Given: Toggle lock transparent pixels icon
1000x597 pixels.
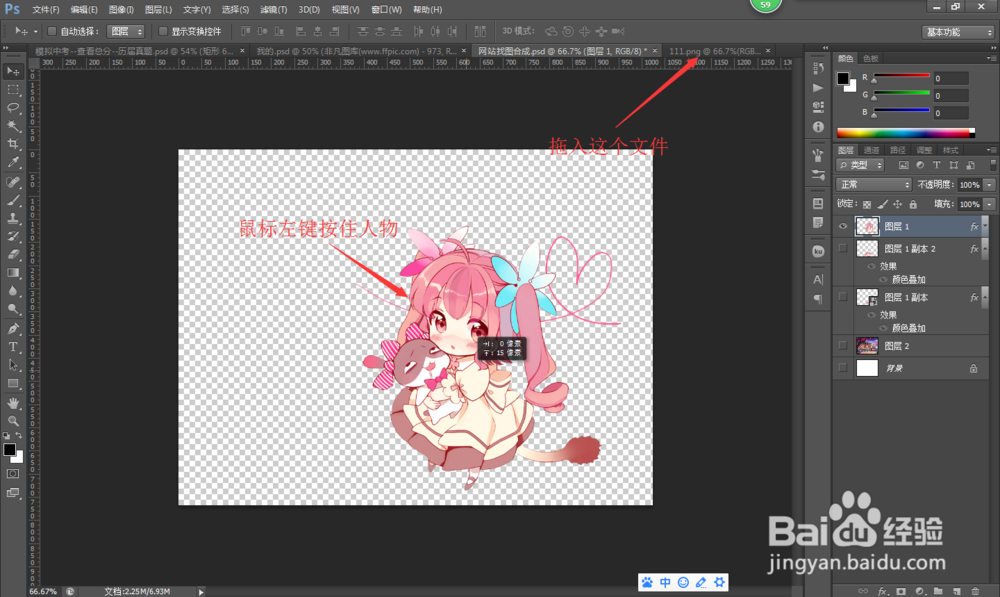Looking at the screenshot, I should 867,204.
